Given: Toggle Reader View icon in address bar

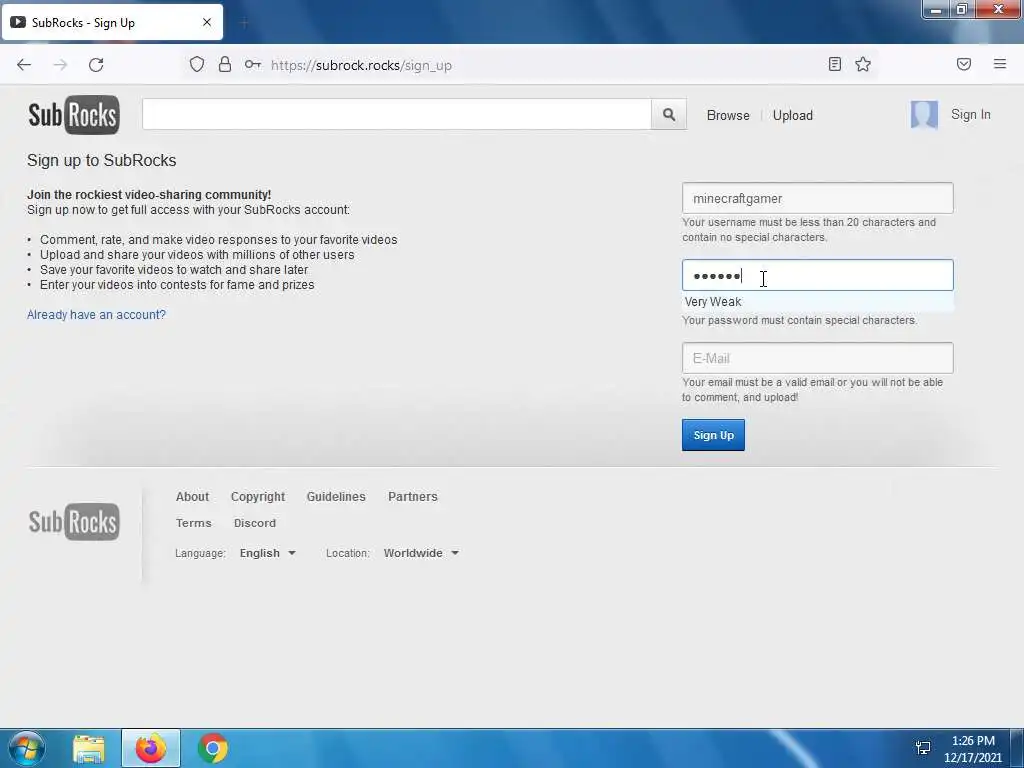Looking at the screenshot, I should point(835,64).
